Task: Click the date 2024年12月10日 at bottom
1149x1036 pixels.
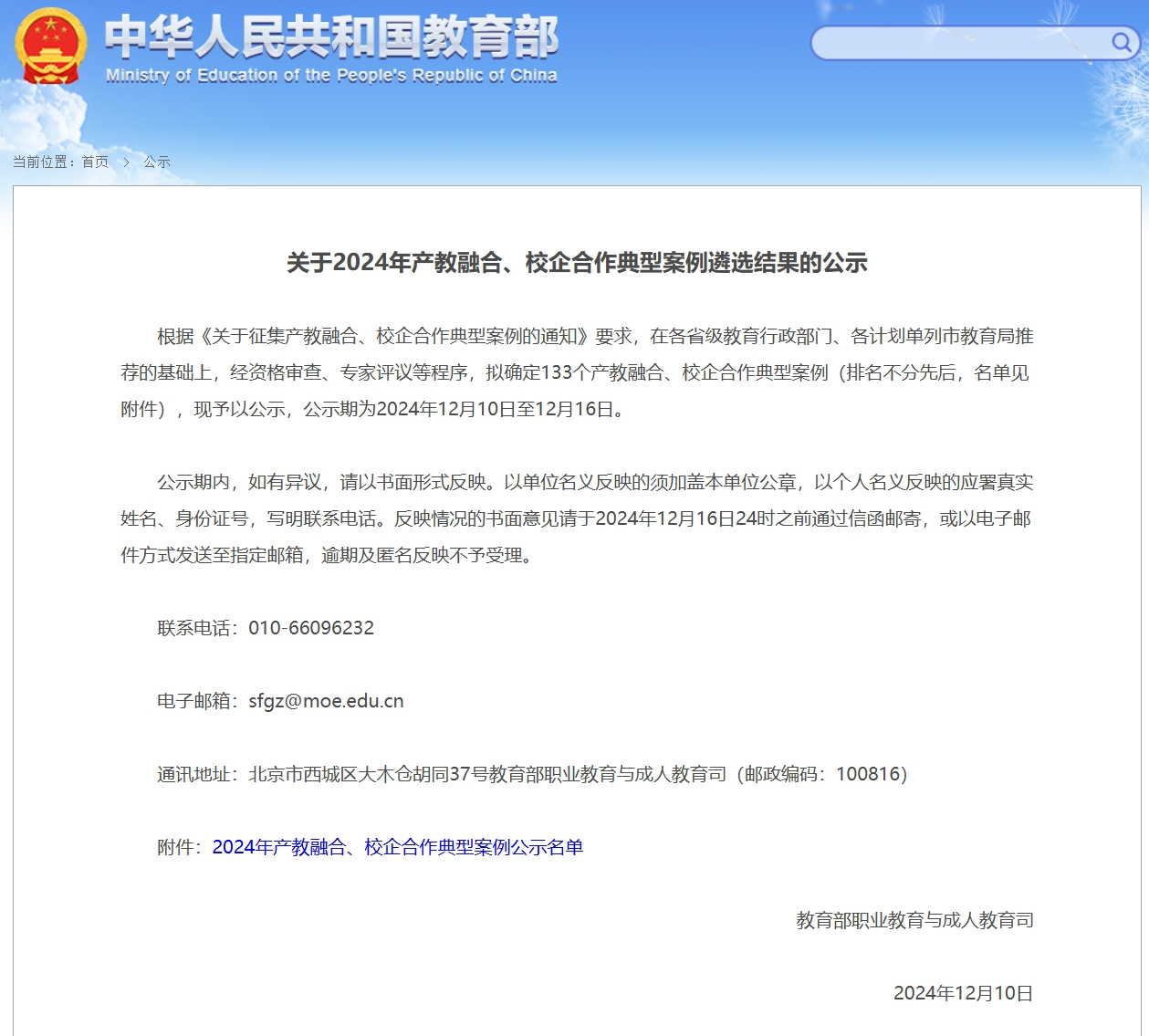Action: coord(963,993)
